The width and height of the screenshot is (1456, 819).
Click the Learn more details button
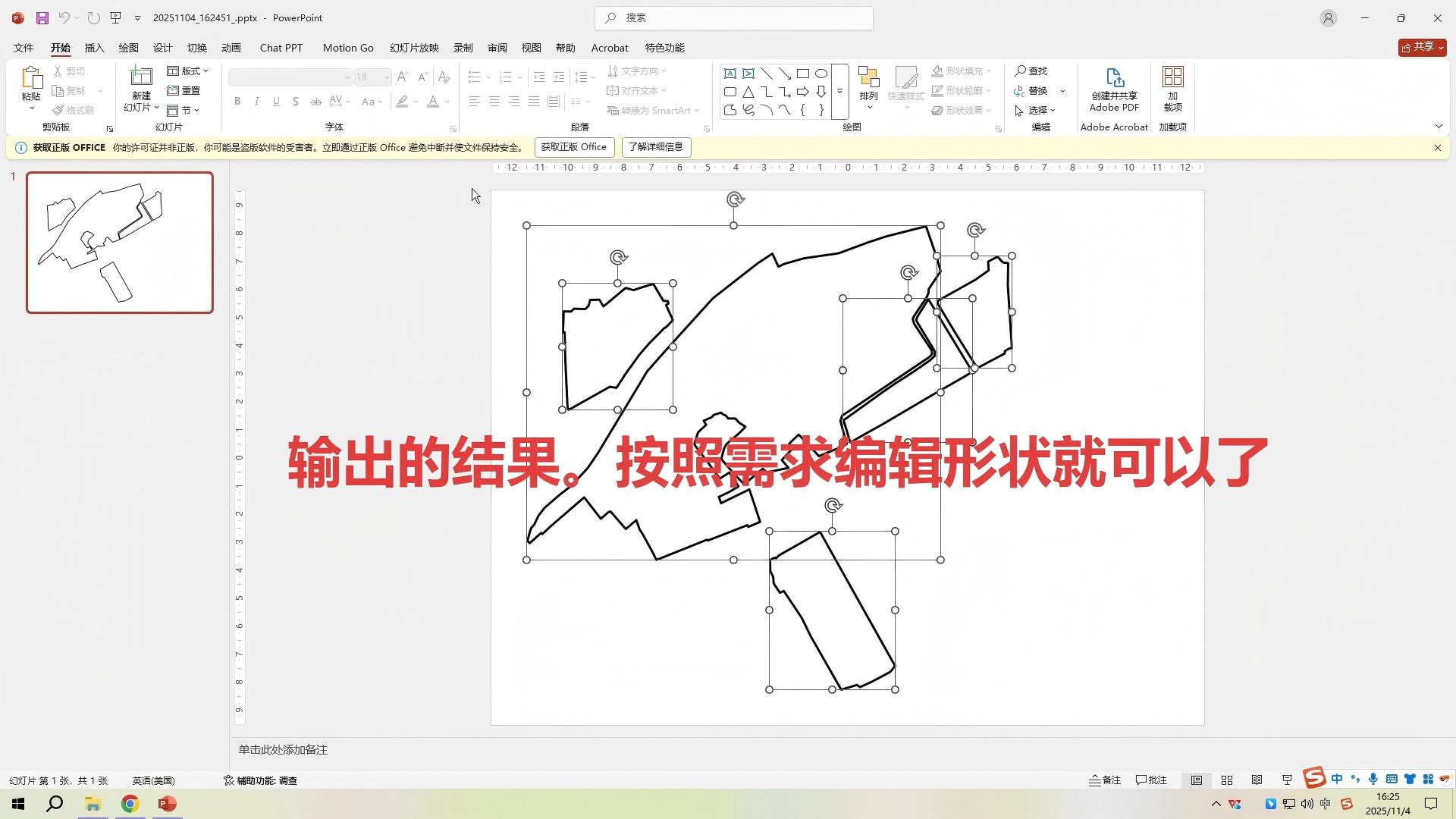[x=655, y=147]
